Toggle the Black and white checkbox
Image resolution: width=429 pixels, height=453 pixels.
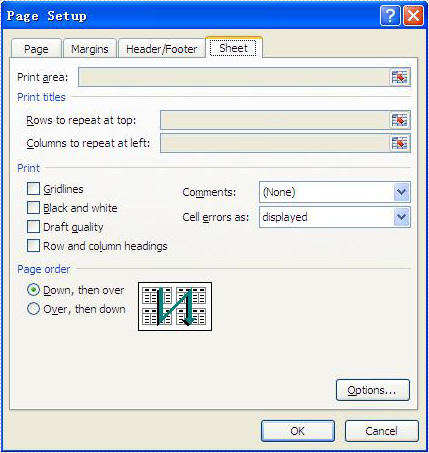(x=33, y=208)
